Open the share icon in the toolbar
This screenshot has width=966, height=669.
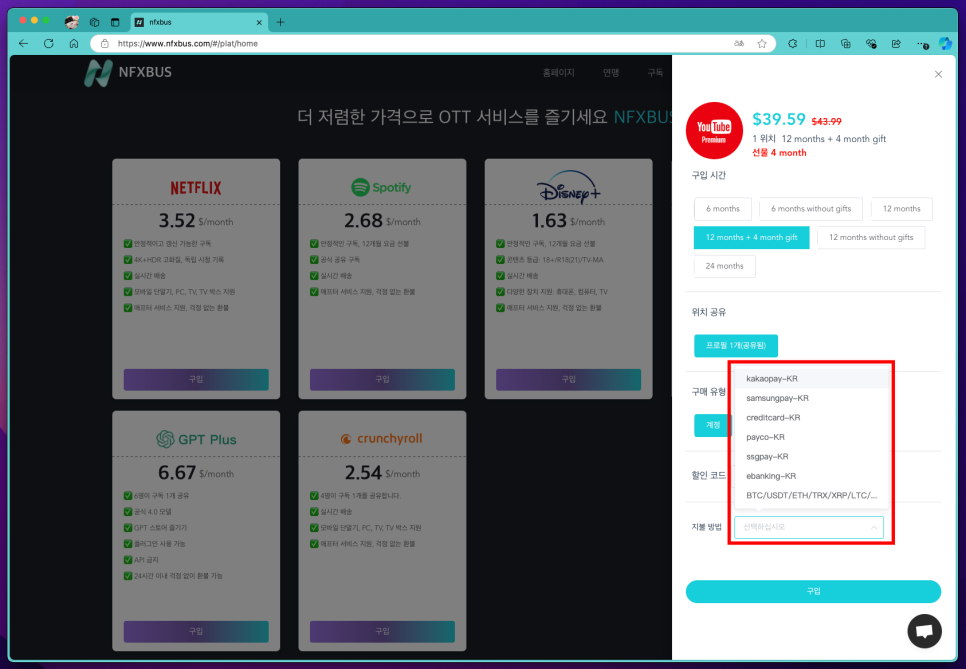click(896, 44)
